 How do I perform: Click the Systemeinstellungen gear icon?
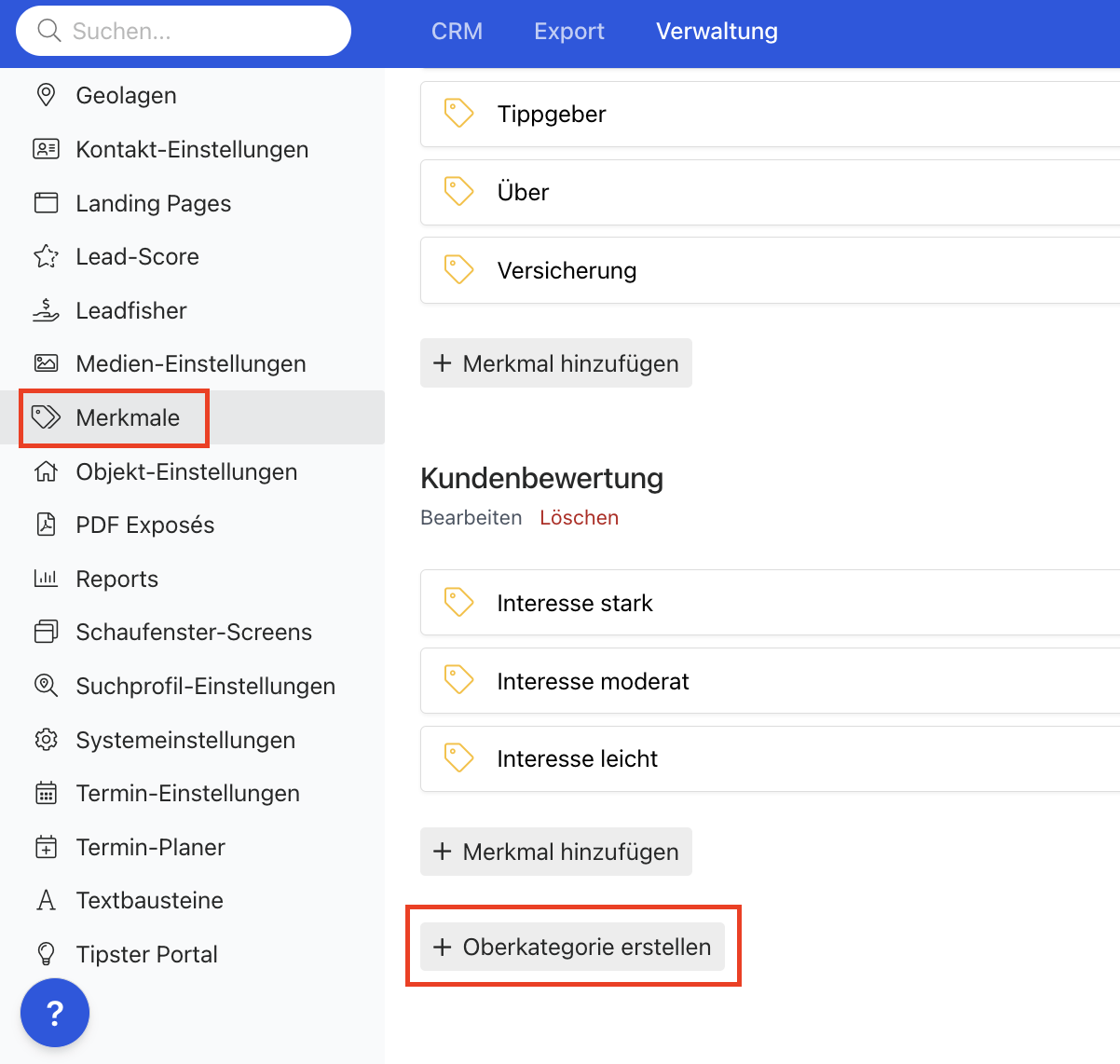point(46,740)
